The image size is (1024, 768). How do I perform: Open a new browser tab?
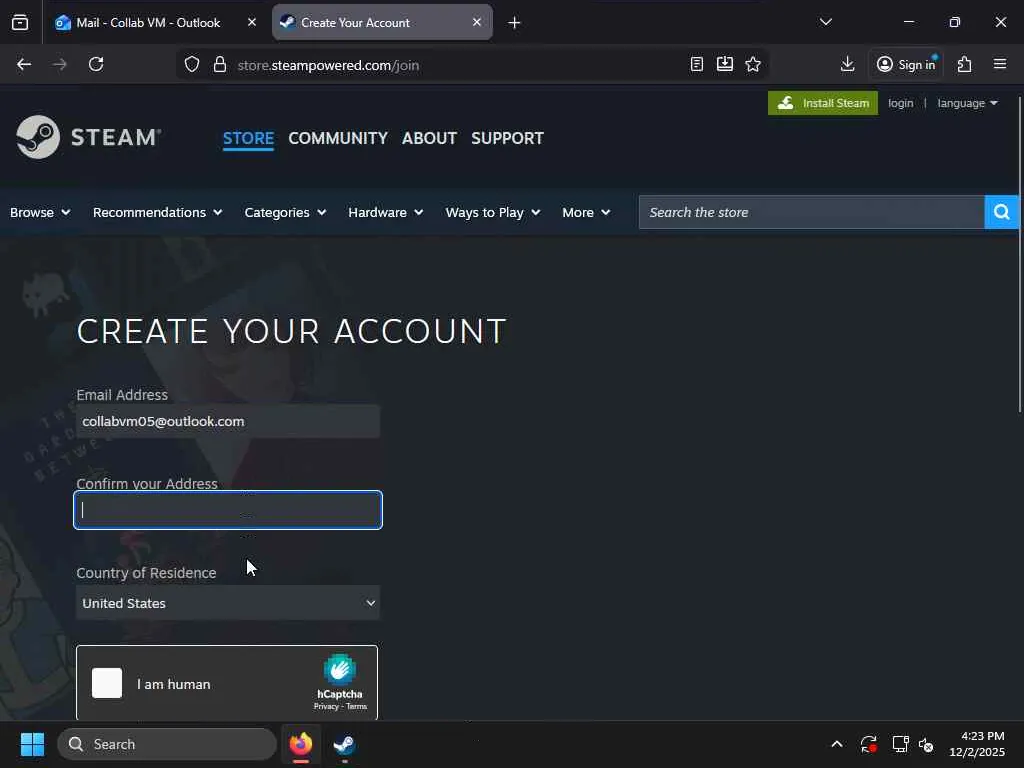pyautogui.click(x=514, y=23)
